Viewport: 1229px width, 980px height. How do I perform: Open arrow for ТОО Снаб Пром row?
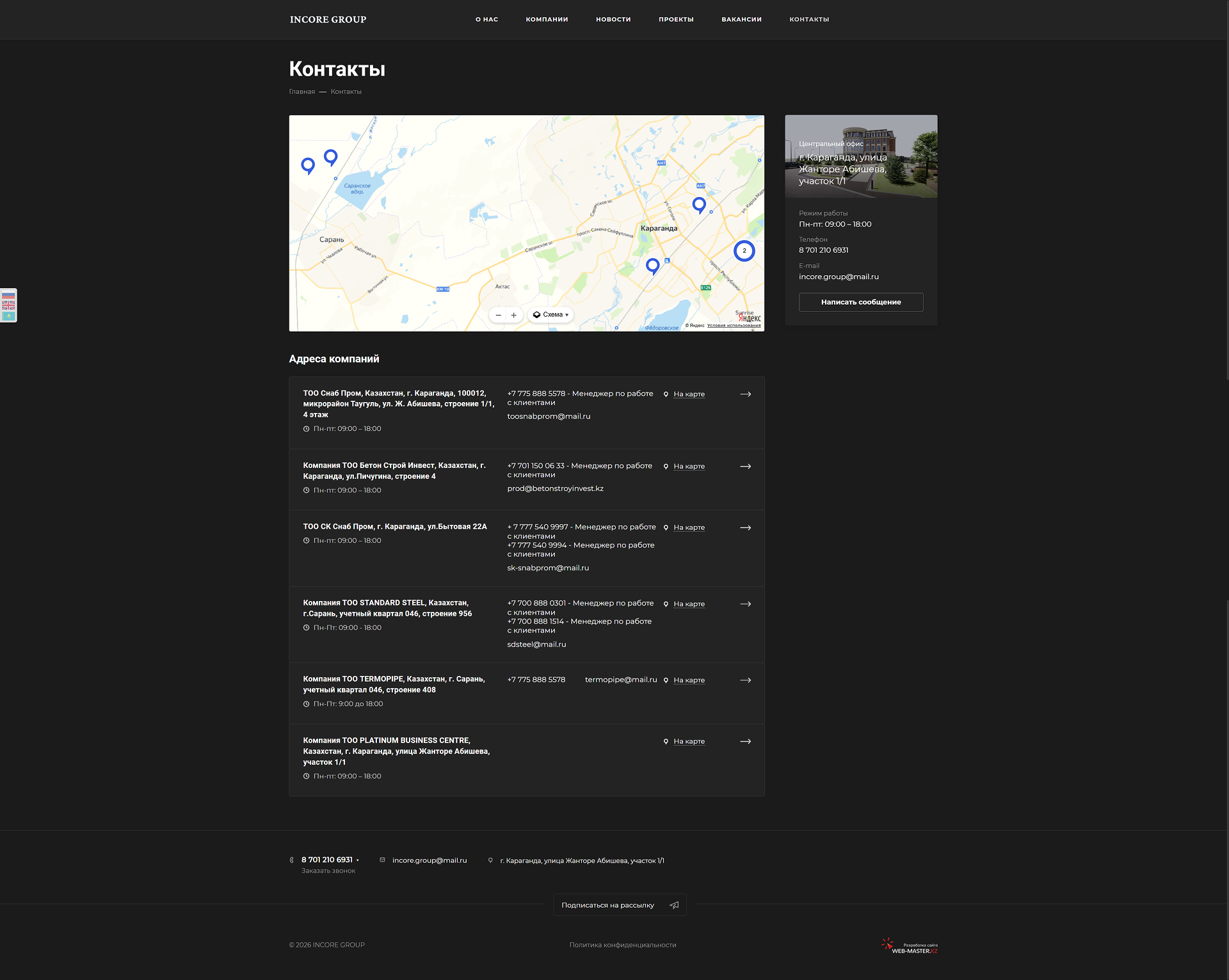[x=746, y=394]
